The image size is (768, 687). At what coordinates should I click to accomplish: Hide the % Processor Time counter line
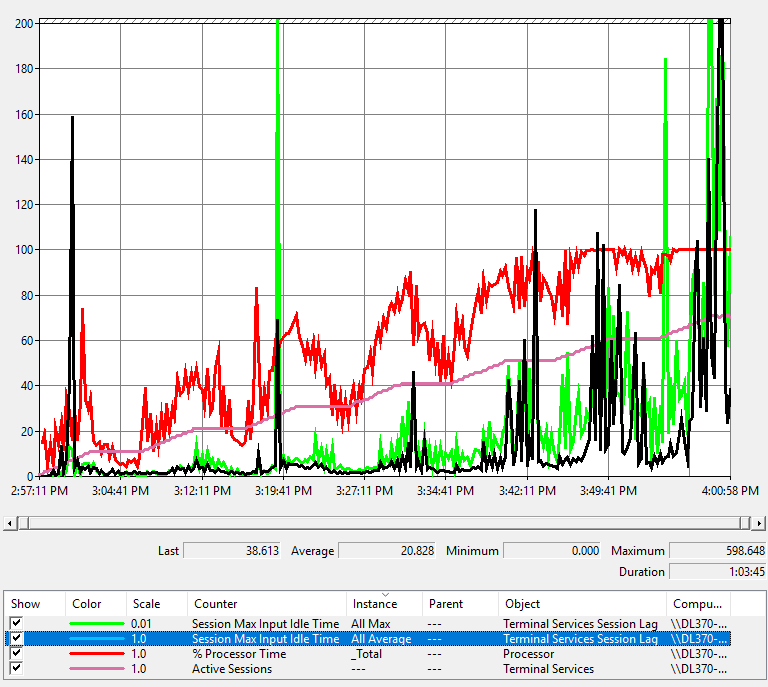pos(16,653)
